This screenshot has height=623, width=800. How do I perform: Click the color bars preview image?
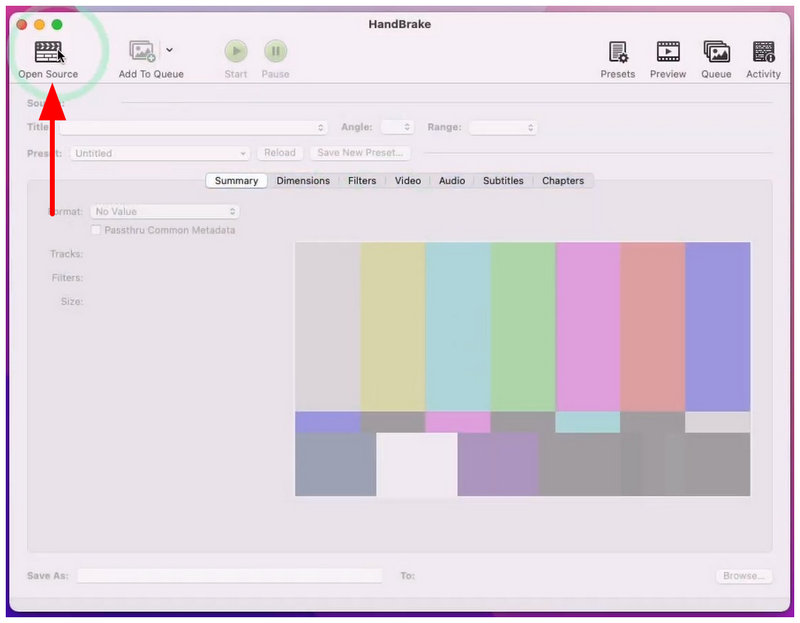tap(522, 369)
